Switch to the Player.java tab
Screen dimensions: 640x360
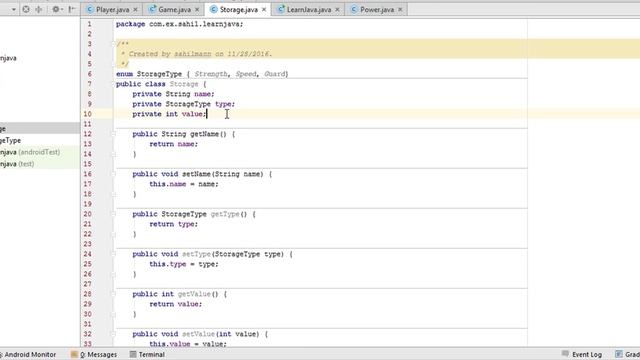tap(113, 9)
